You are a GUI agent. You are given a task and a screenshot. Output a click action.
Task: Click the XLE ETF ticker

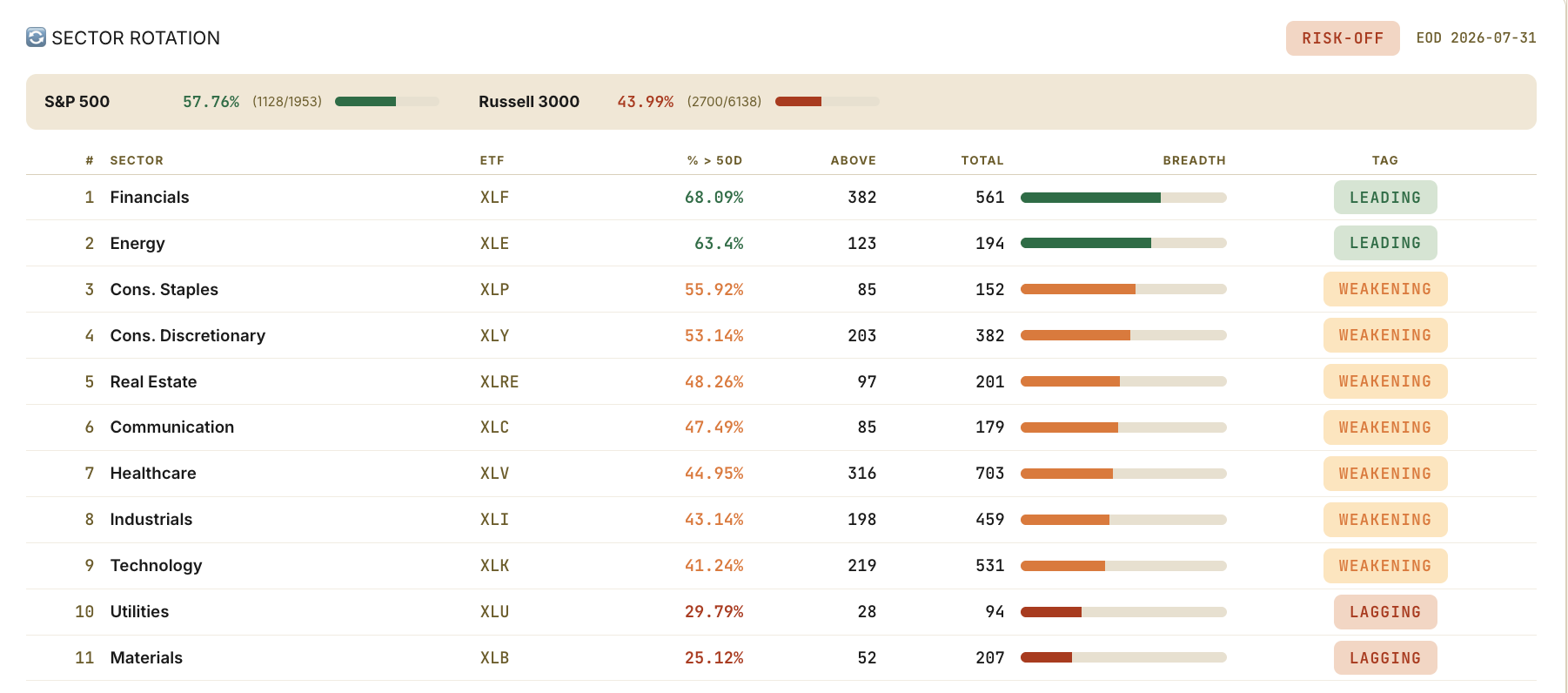tap(494, 244)
